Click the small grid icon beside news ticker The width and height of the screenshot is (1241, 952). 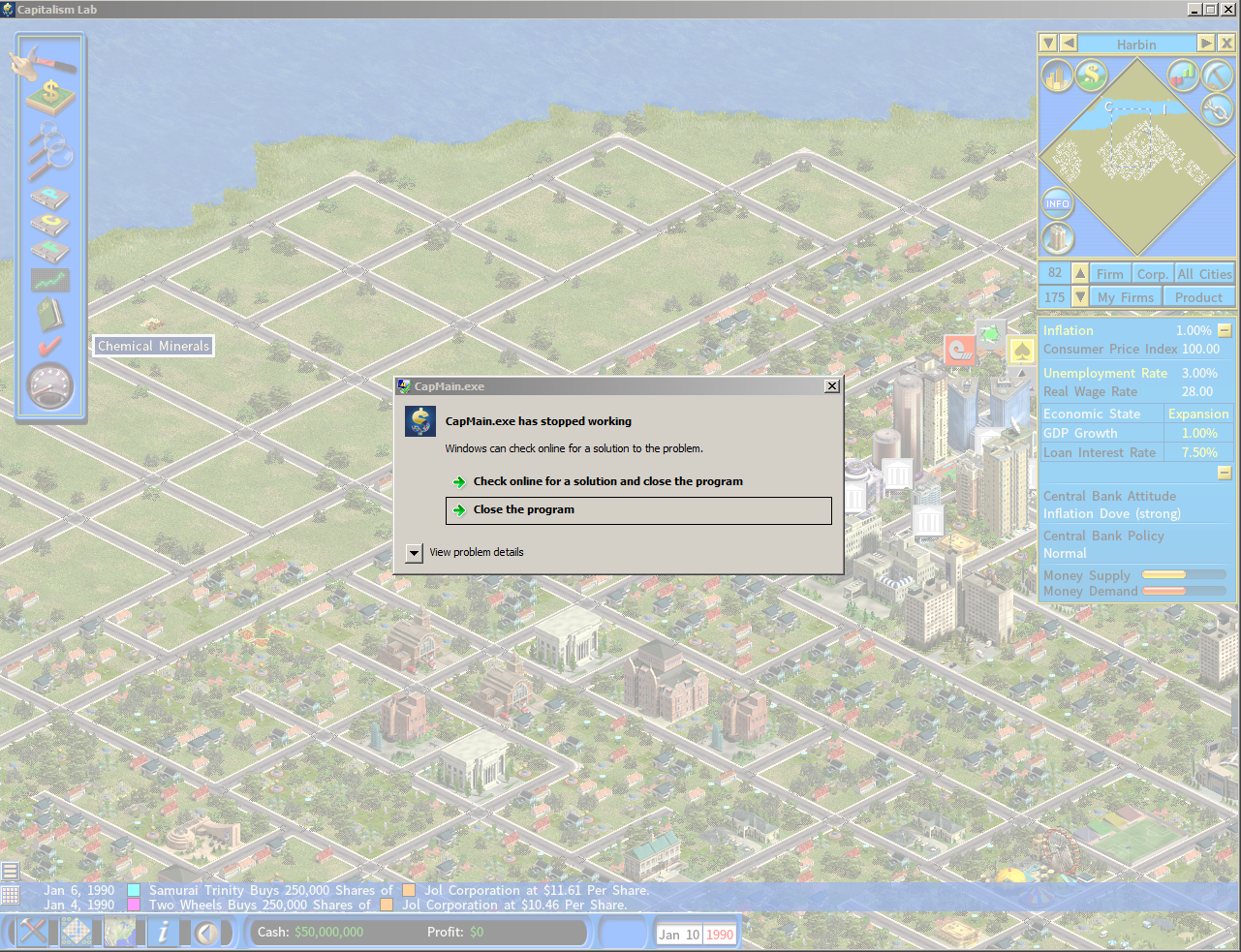10,895
